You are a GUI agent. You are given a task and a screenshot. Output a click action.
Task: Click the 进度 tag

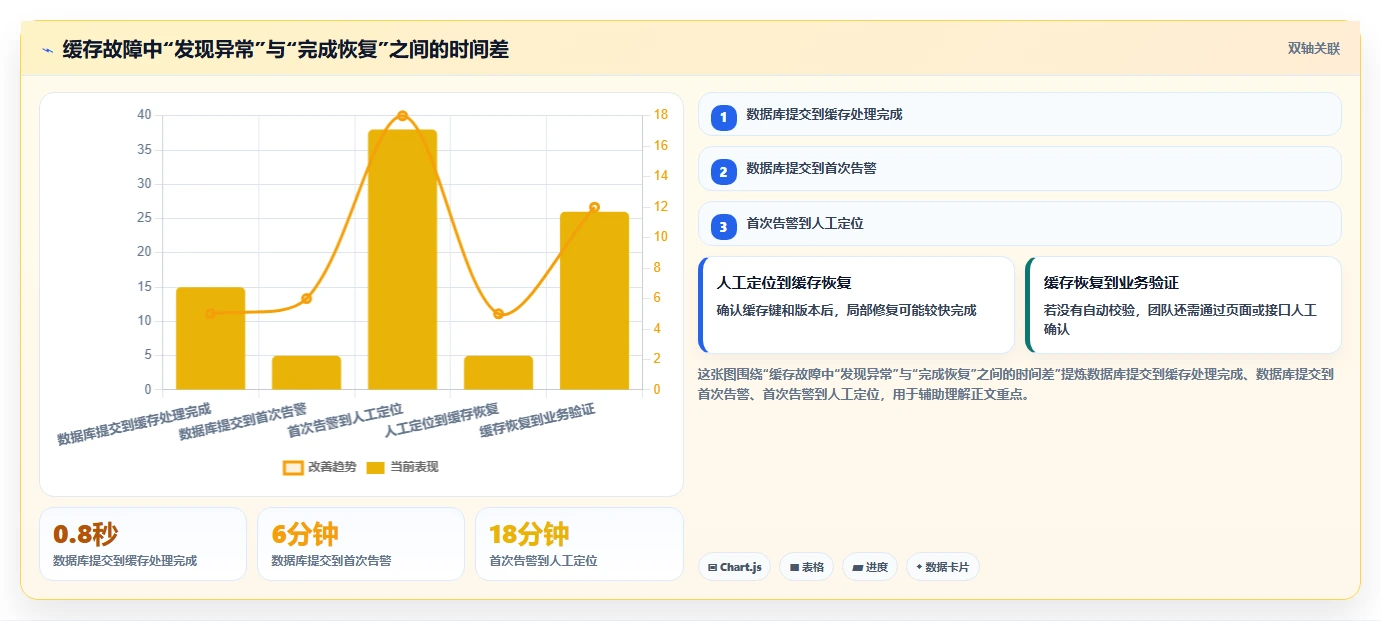coord(870,567)
